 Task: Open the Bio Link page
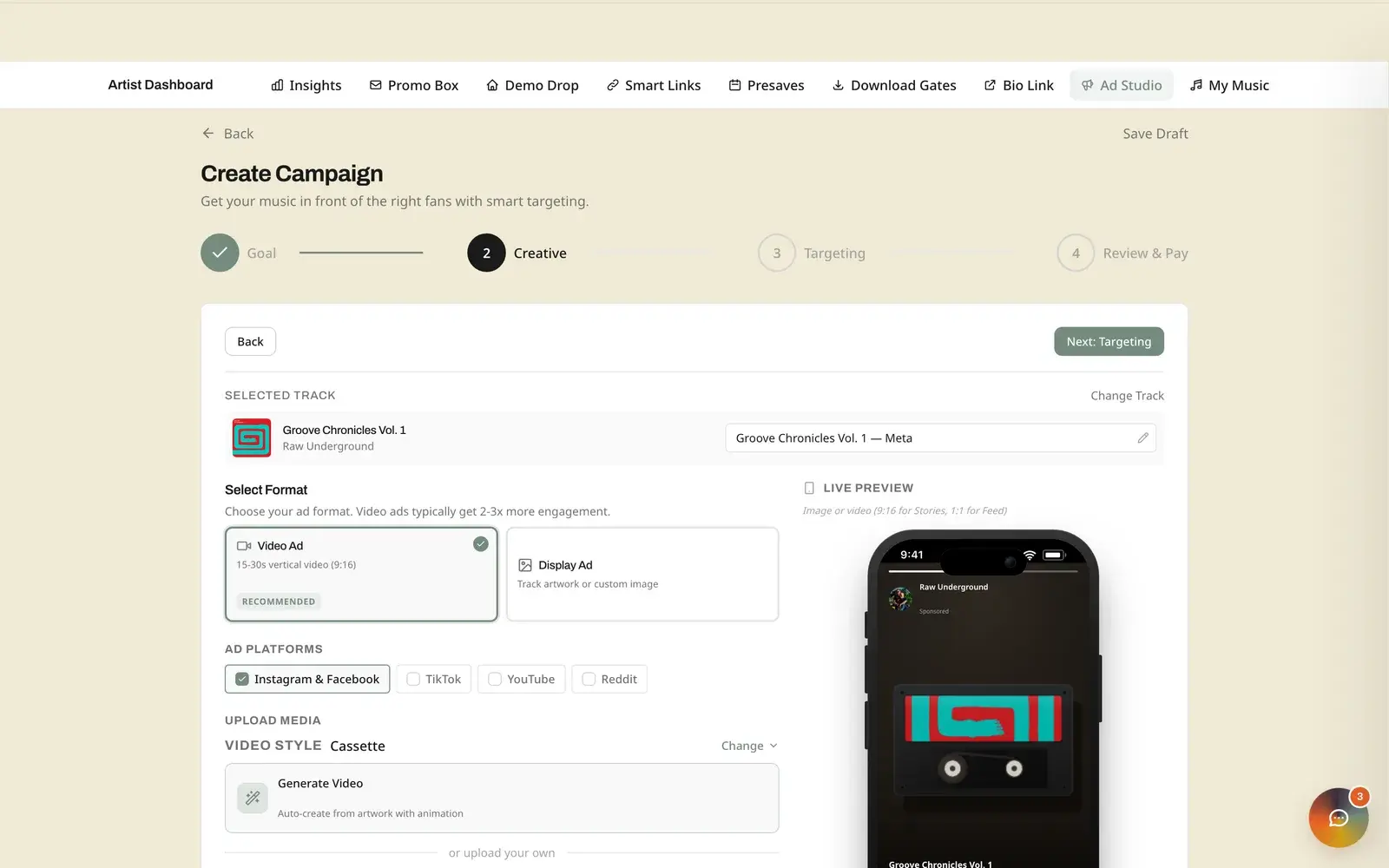1019,85
